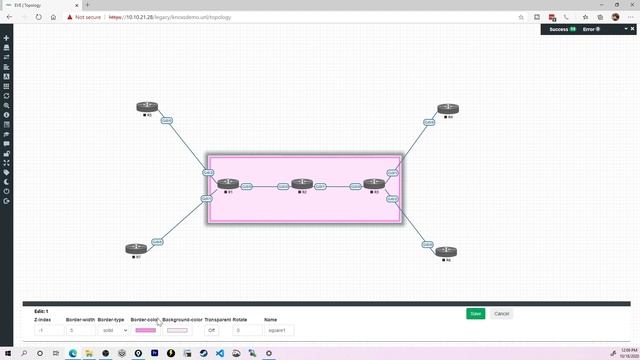Toggle night mode moon icon

(x=6, y=182)
